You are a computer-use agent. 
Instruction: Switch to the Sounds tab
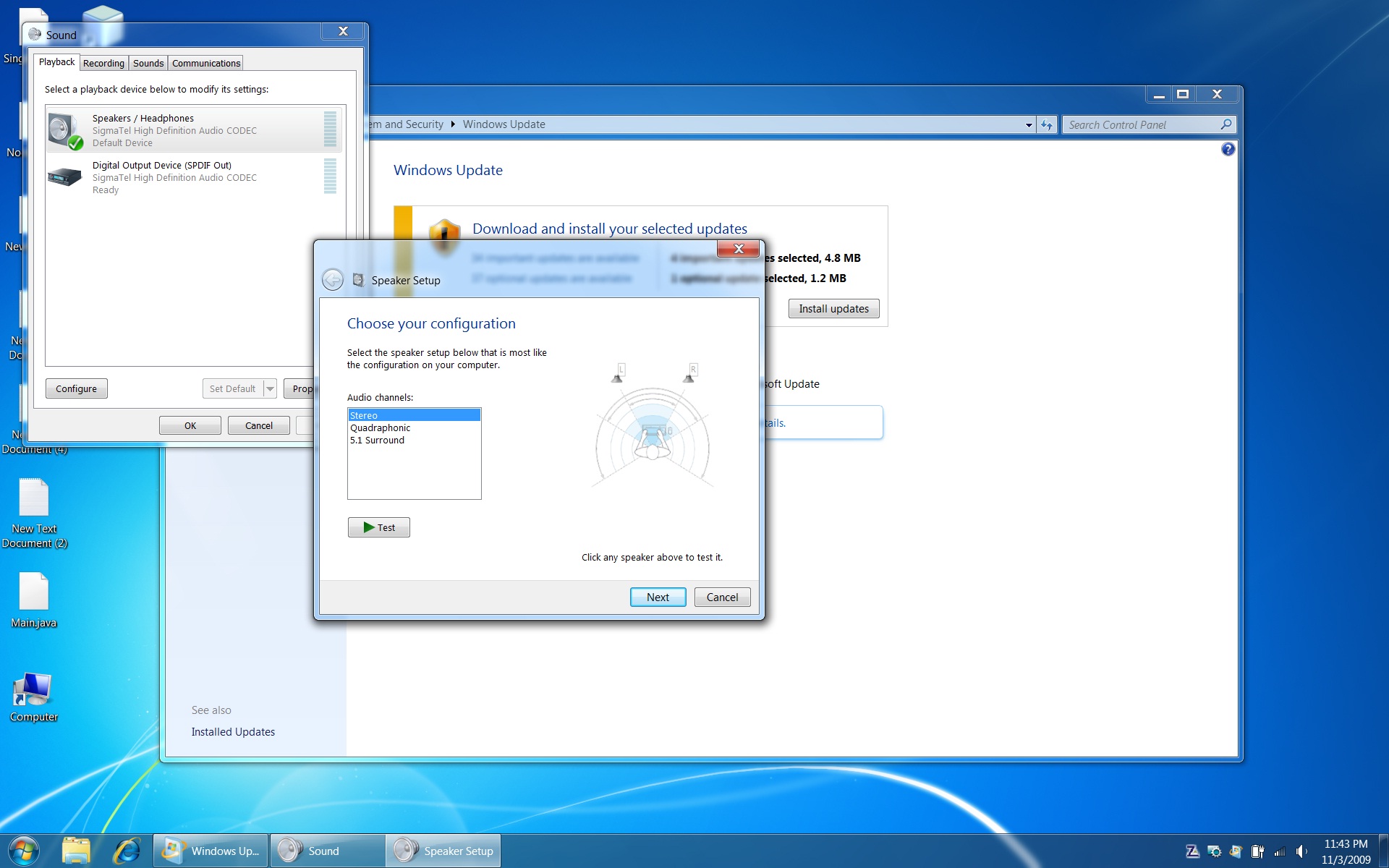[x=148, y=63]
